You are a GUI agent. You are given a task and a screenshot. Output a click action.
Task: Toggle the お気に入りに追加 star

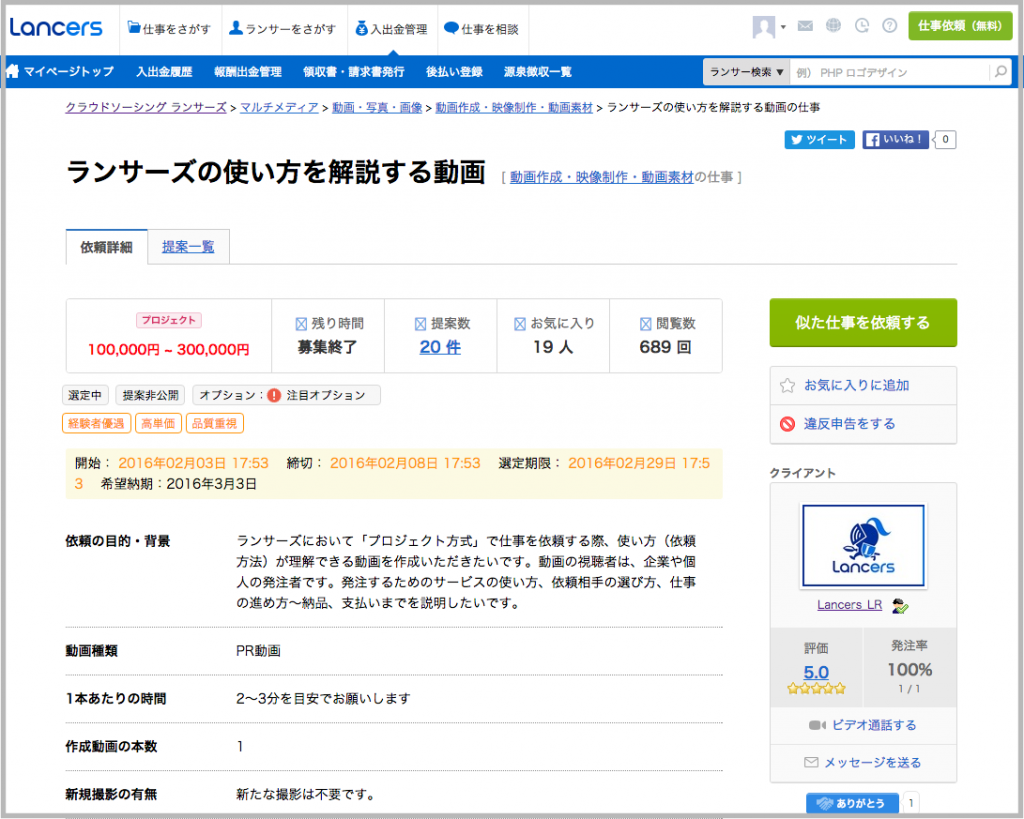click(x=787, y=385)
